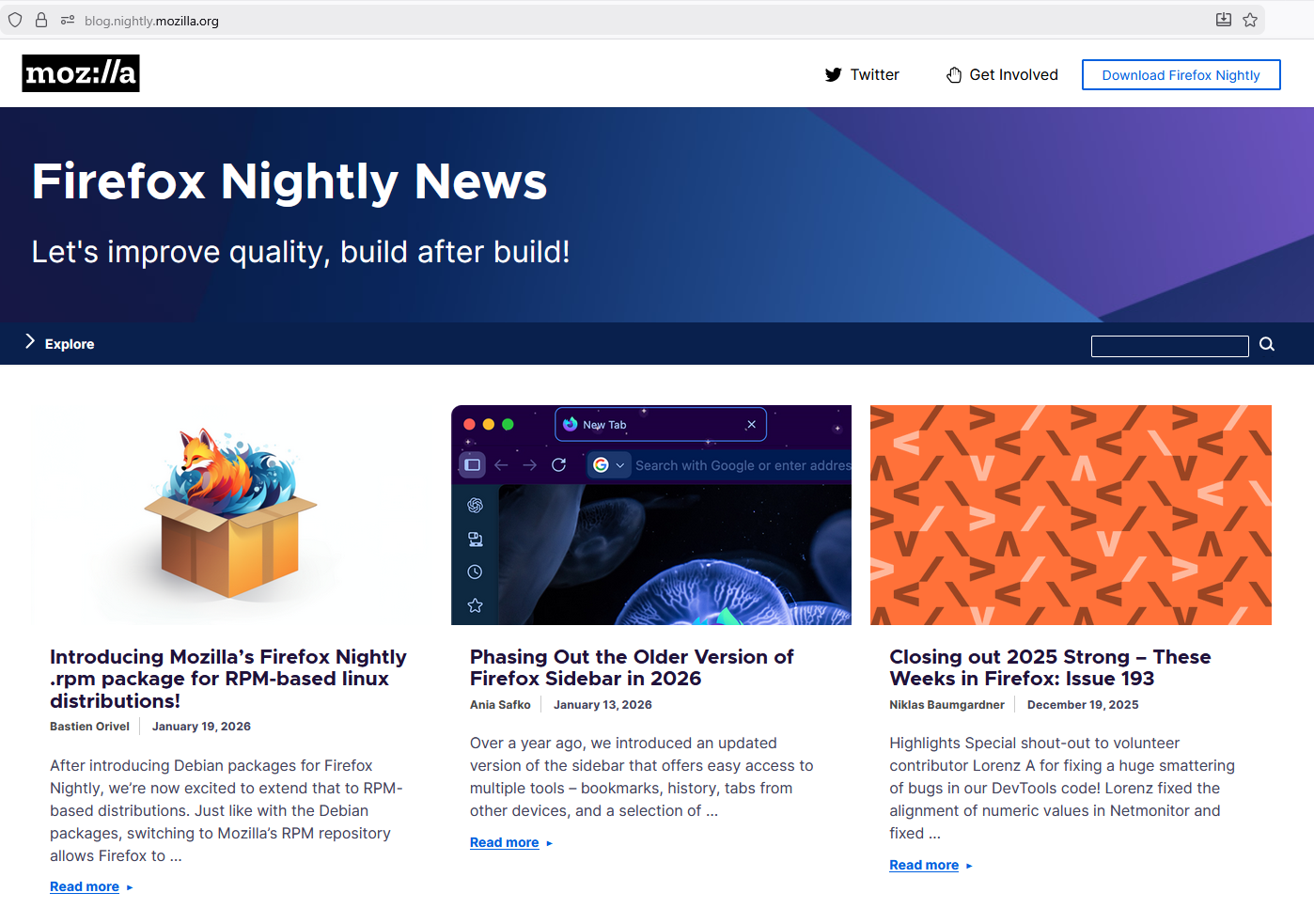
Task: Submit search with the magnifier icon
Action: tap(1267, 344)
